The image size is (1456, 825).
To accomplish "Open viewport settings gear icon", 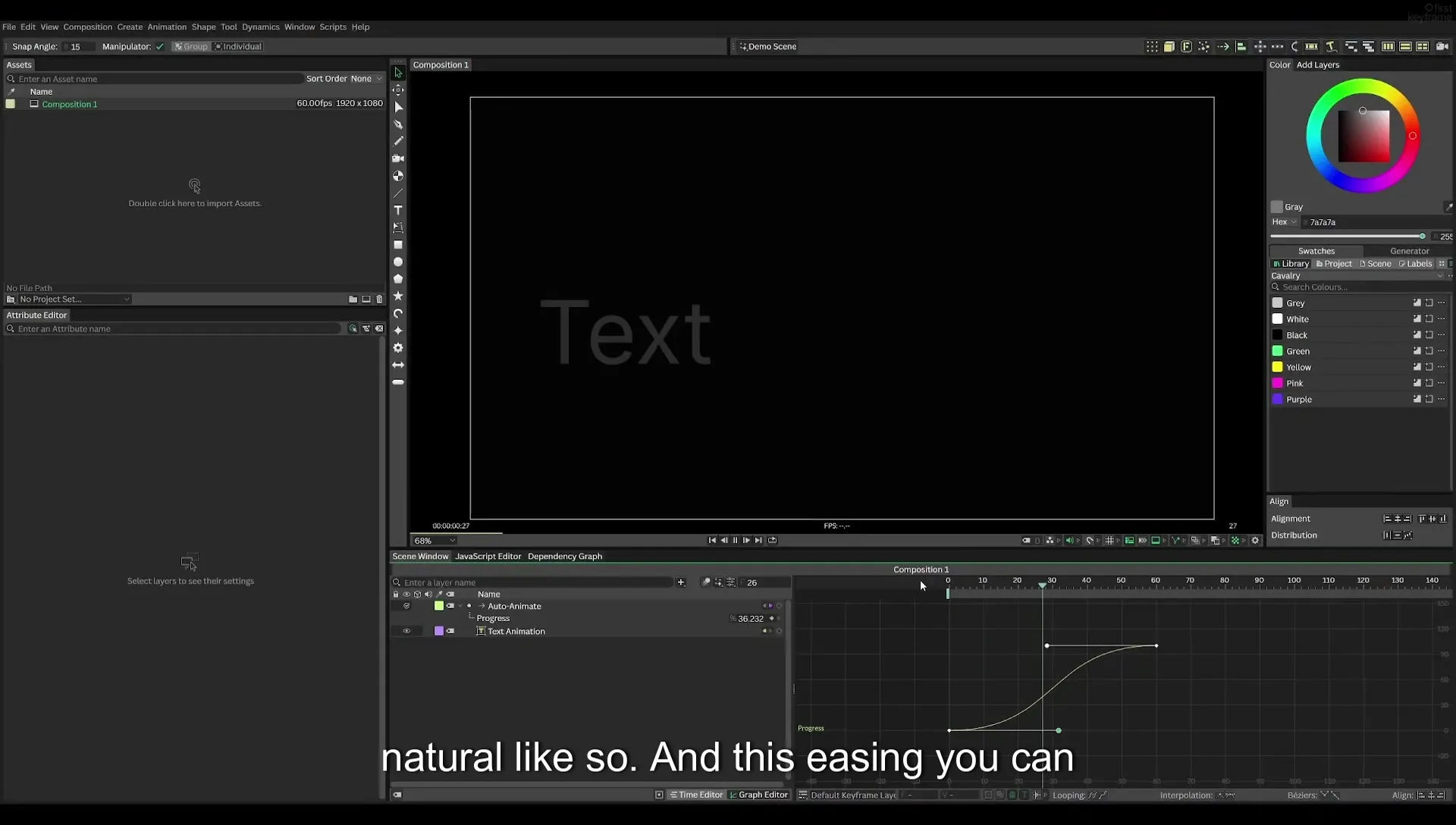I will pos(1255,541).
